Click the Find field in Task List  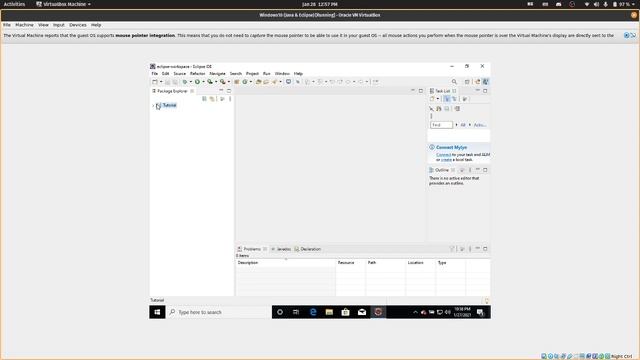pos(441,125)
